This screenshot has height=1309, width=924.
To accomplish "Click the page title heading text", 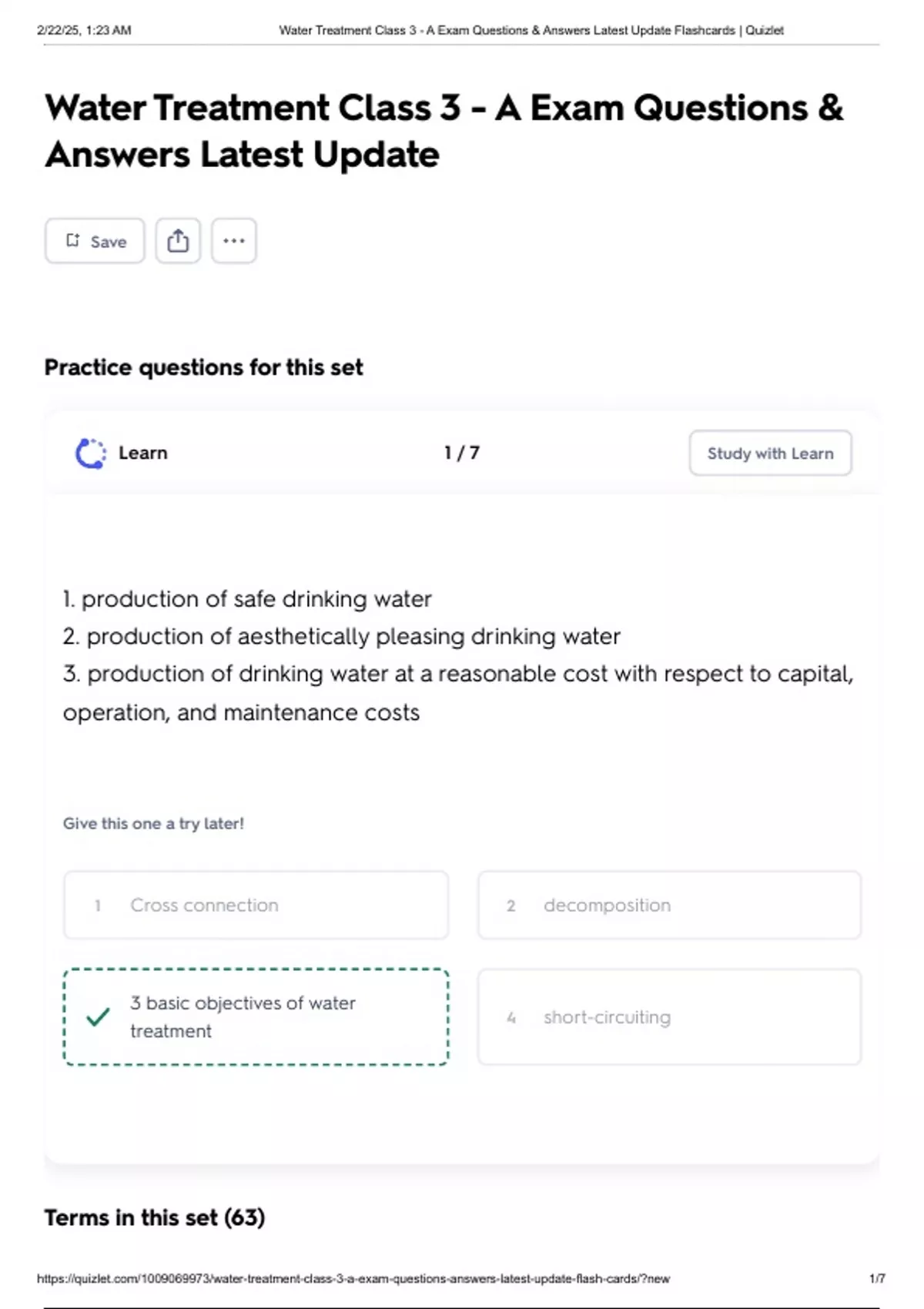I will [x=443, y=131].
